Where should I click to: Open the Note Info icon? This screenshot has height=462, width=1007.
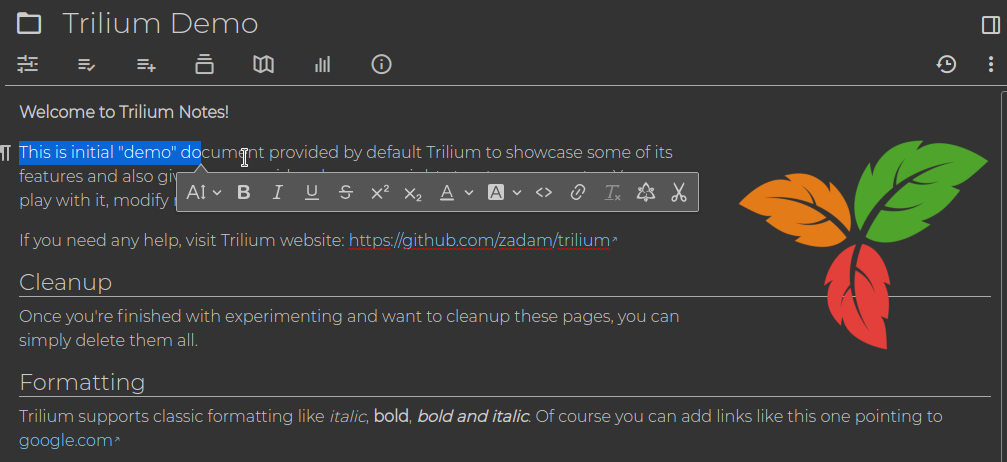coord(381,65)
